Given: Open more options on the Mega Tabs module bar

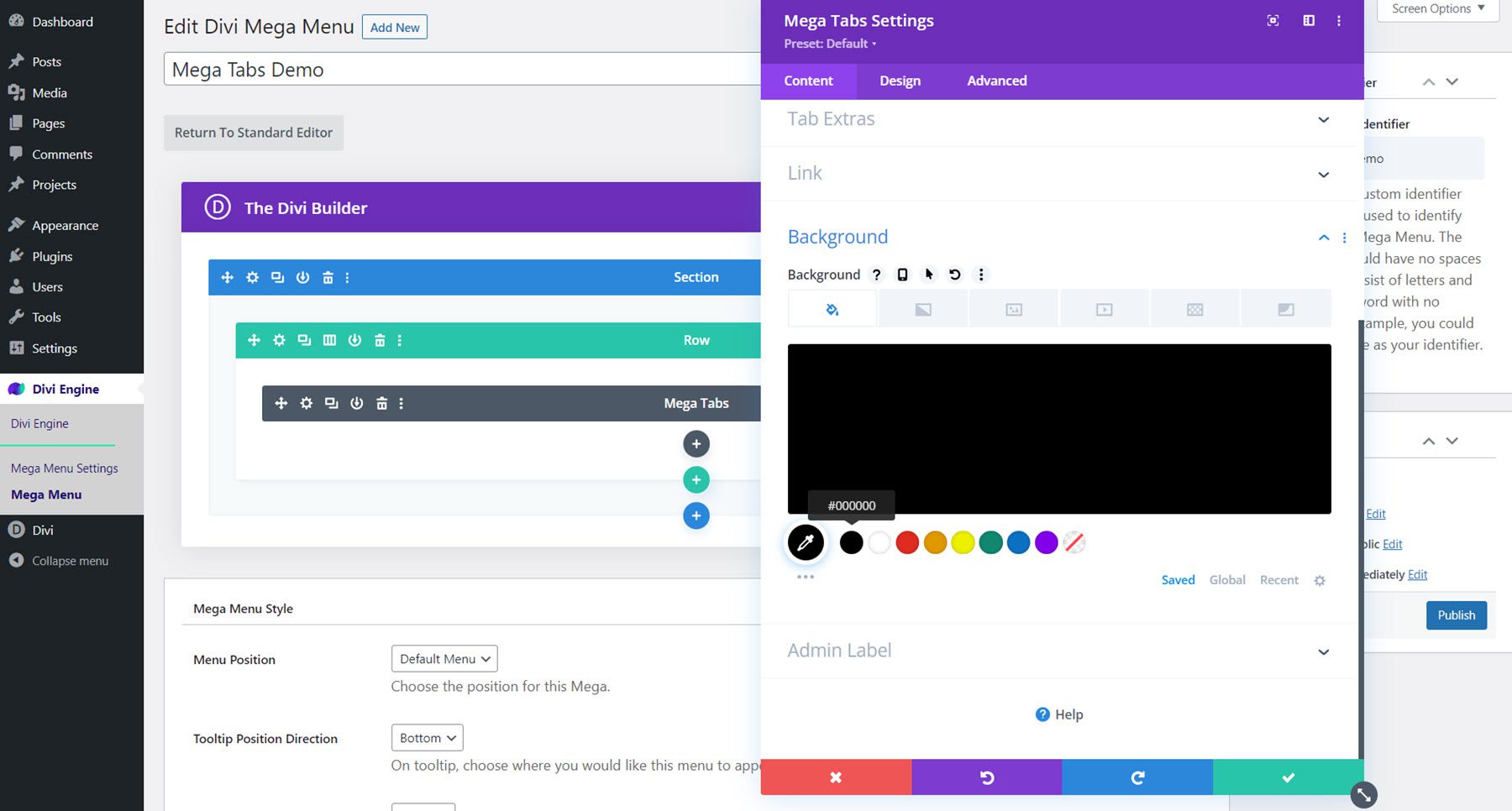Looking at the screenshot, I should point(402,403).
